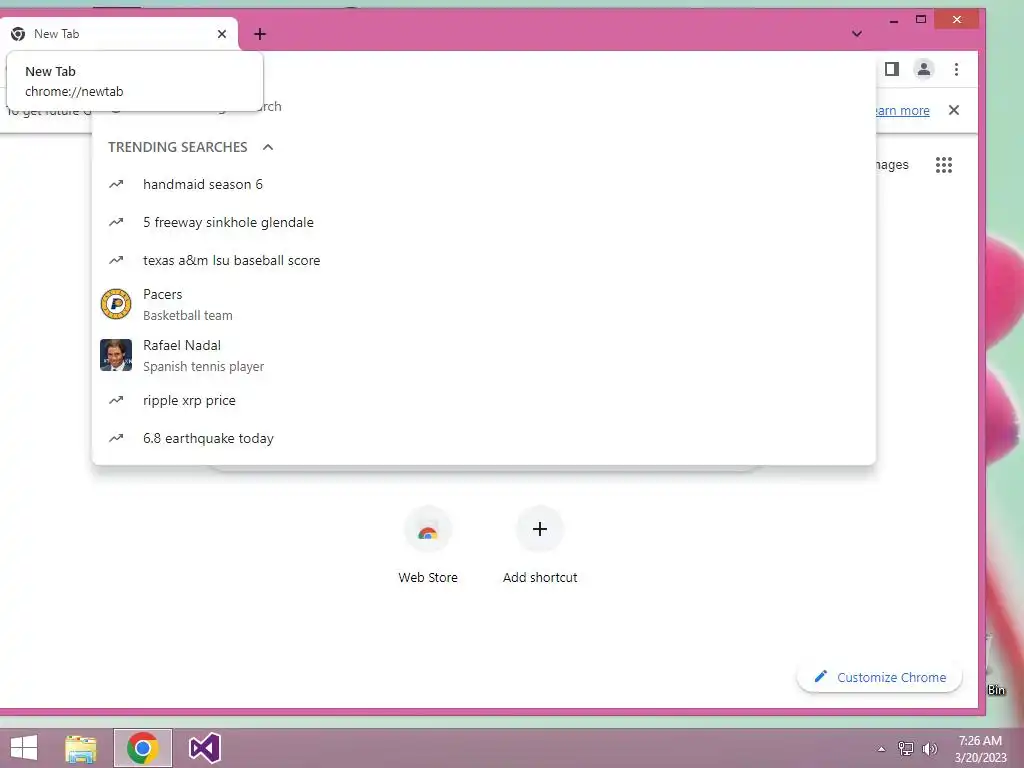Click the Chrome taskbar icon
The height and width of the screenshot is (768, 1024).
[143, 748]
